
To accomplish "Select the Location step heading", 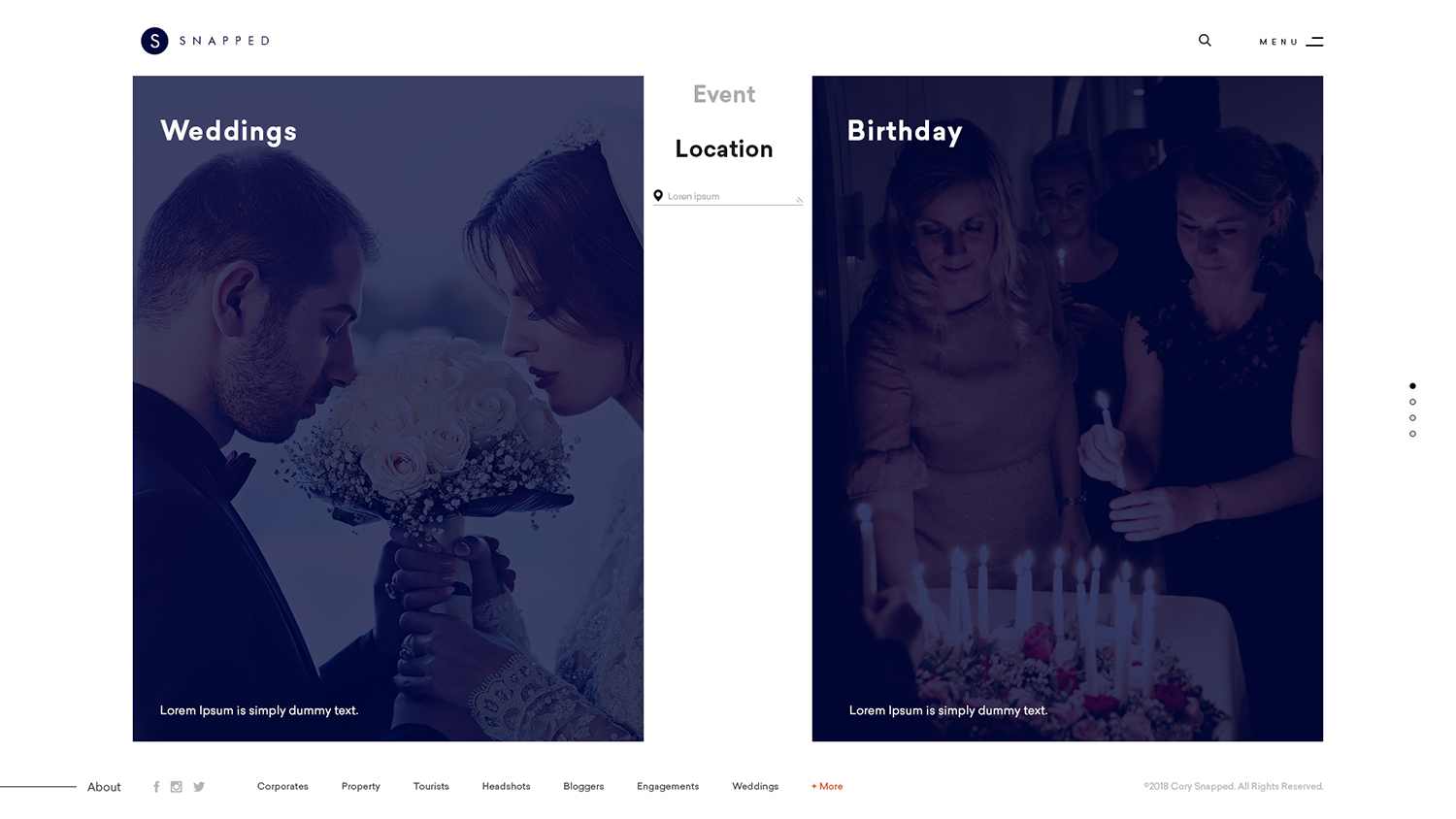I will 724,148.
